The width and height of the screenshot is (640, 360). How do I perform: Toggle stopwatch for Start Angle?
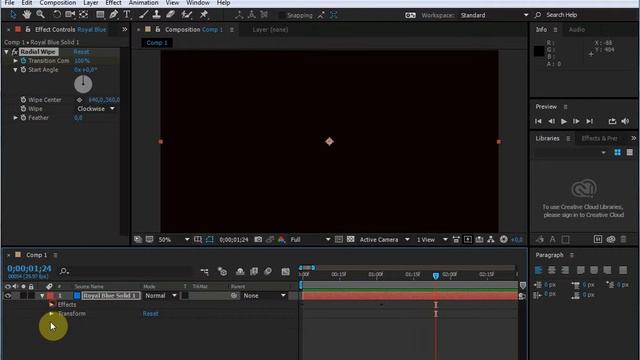[x=23, y=70]
